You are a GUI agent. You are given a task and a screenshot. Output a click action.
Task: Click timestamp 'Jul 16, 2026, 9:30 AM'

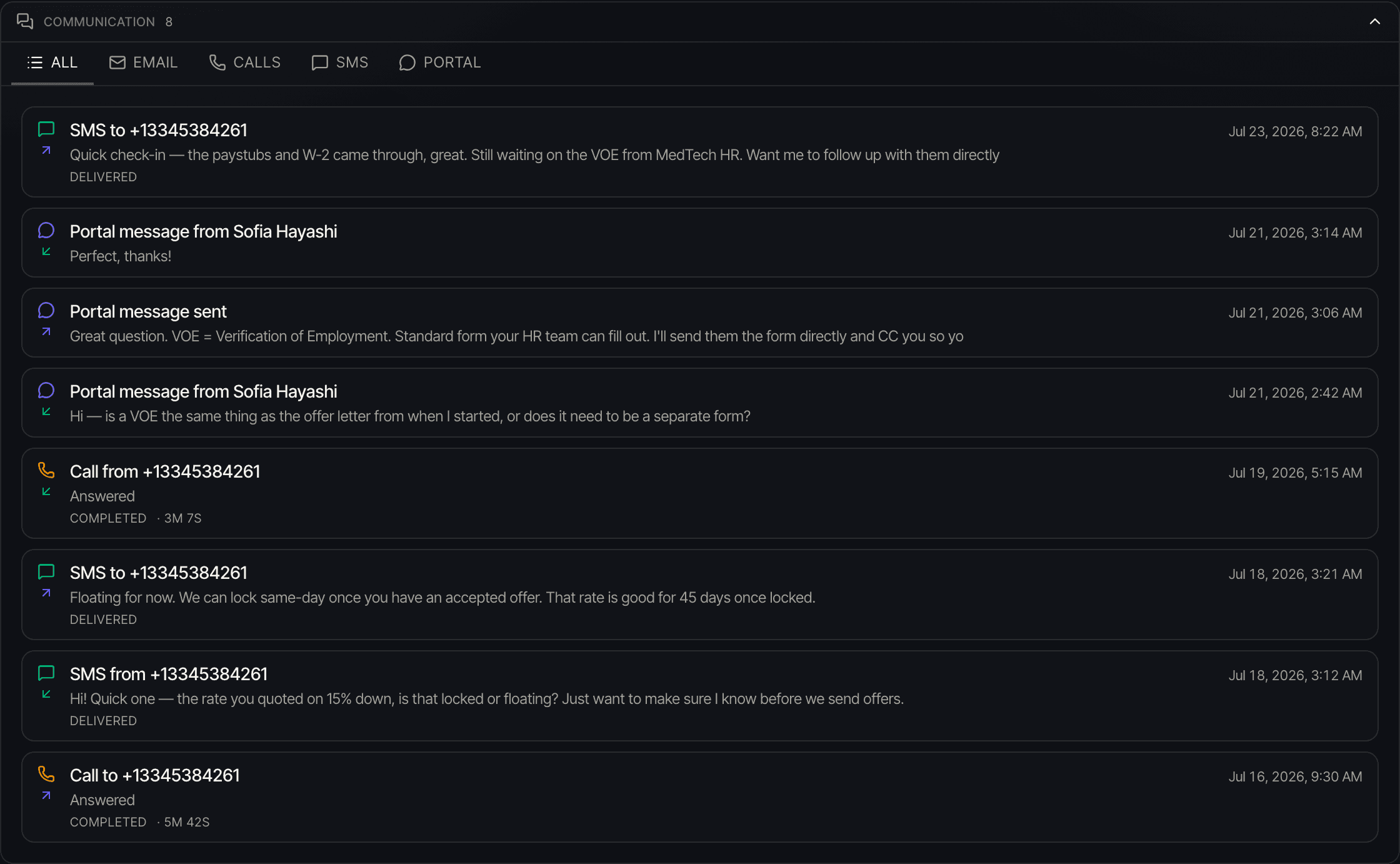pos(1295,776)
